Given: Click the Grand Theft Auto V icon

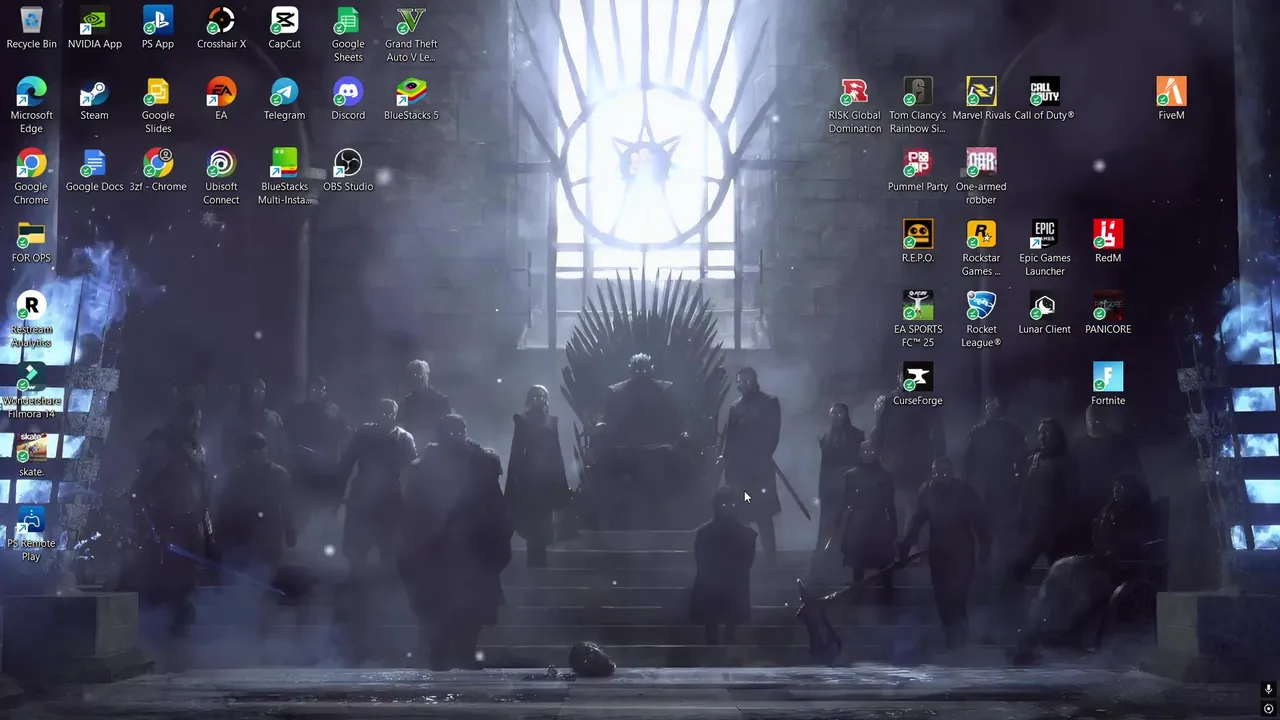Looking at the screenshot, I should pyautogui.click(x=411, y=20).
